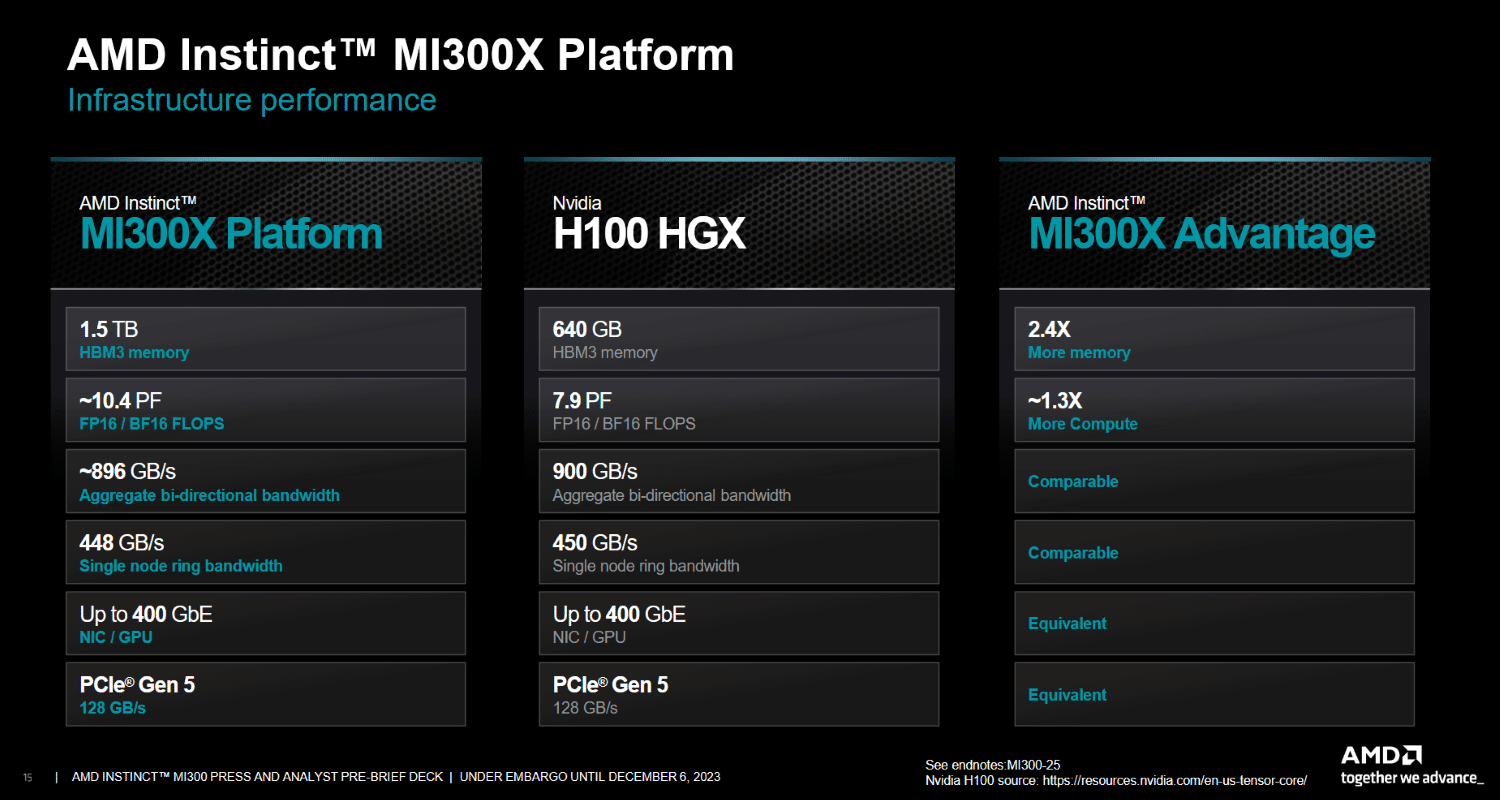Viewport: 1500px width, 800px height.
Task: Click Equivalent beside the PCIe Gen 5 row
Action: point(1067,695)
